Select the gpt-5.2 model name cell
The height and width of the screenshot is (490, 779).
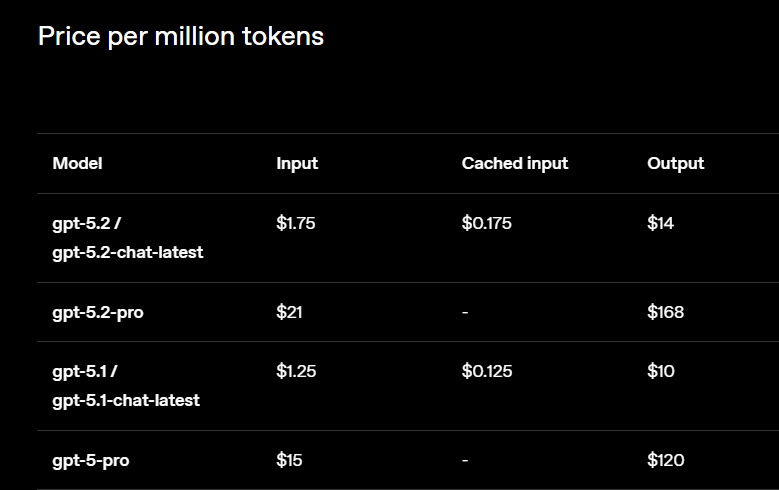click(128, 238)
